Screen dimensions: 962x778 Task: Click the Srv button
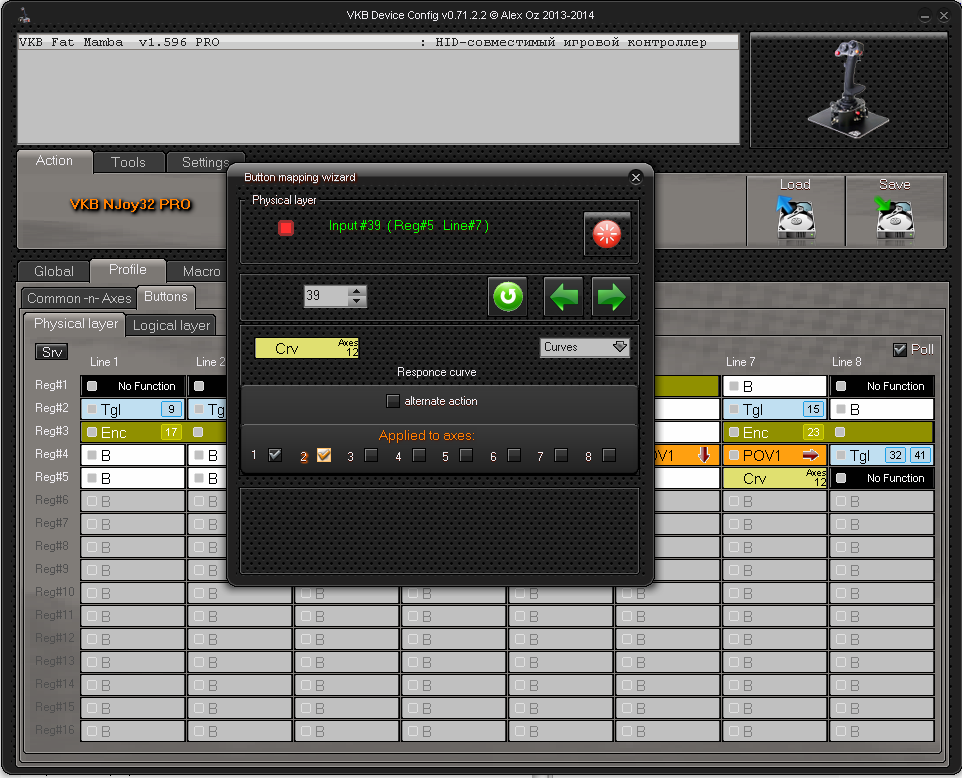pos(52,352)
